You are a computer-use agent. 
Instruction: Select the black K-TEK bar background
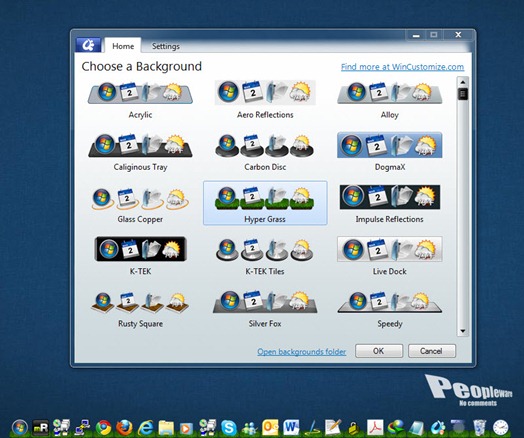coord(140,249)
